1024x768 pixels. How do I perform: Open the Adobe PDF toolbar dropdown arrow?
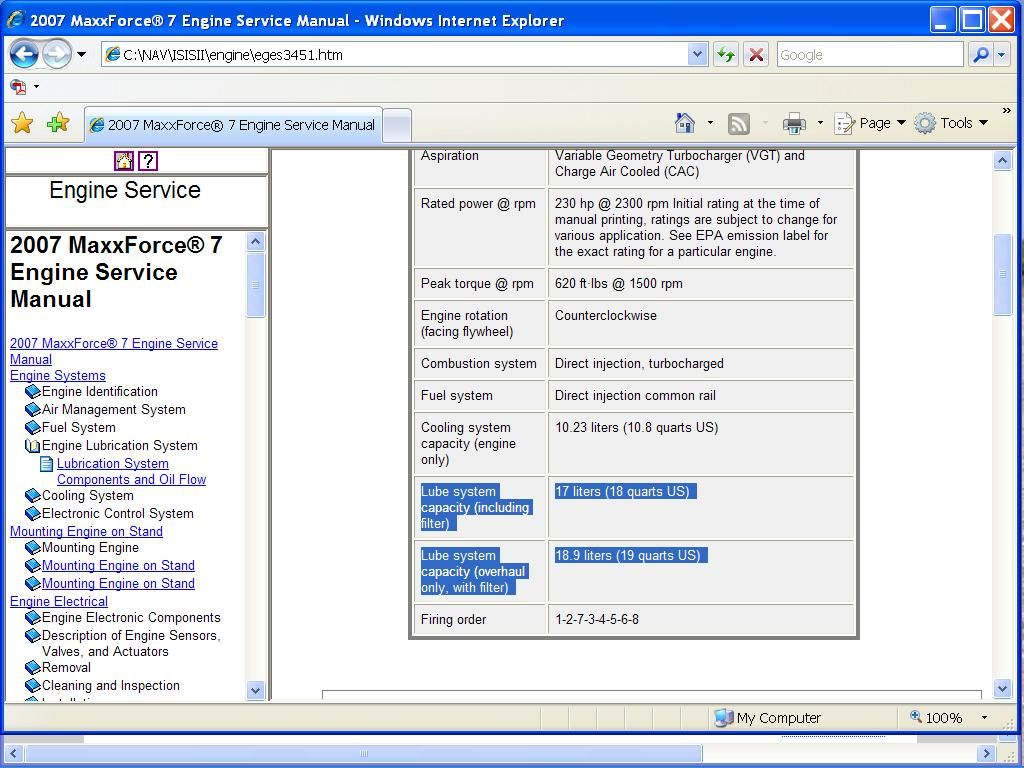36,86
